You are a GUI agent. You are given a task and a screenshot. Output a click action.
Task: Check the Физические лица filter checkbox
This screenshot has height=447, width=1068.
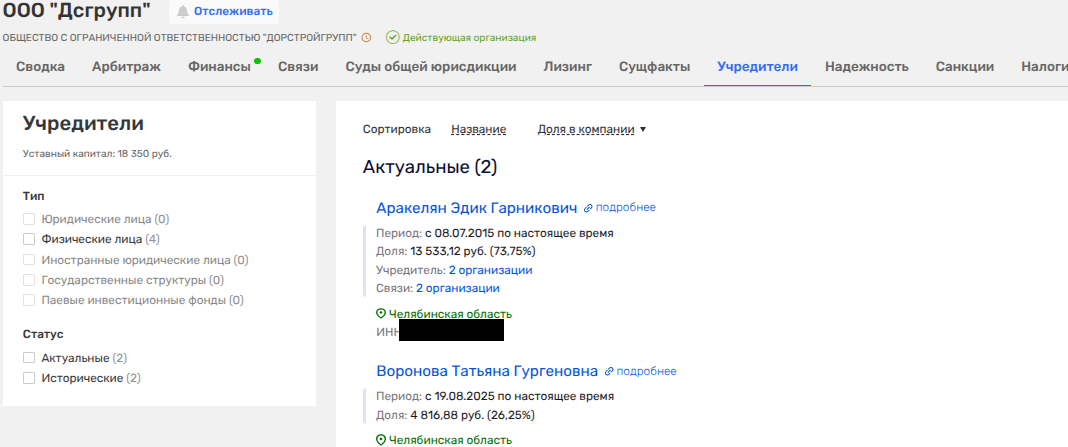pyautogui.click(x=29, y=239)
